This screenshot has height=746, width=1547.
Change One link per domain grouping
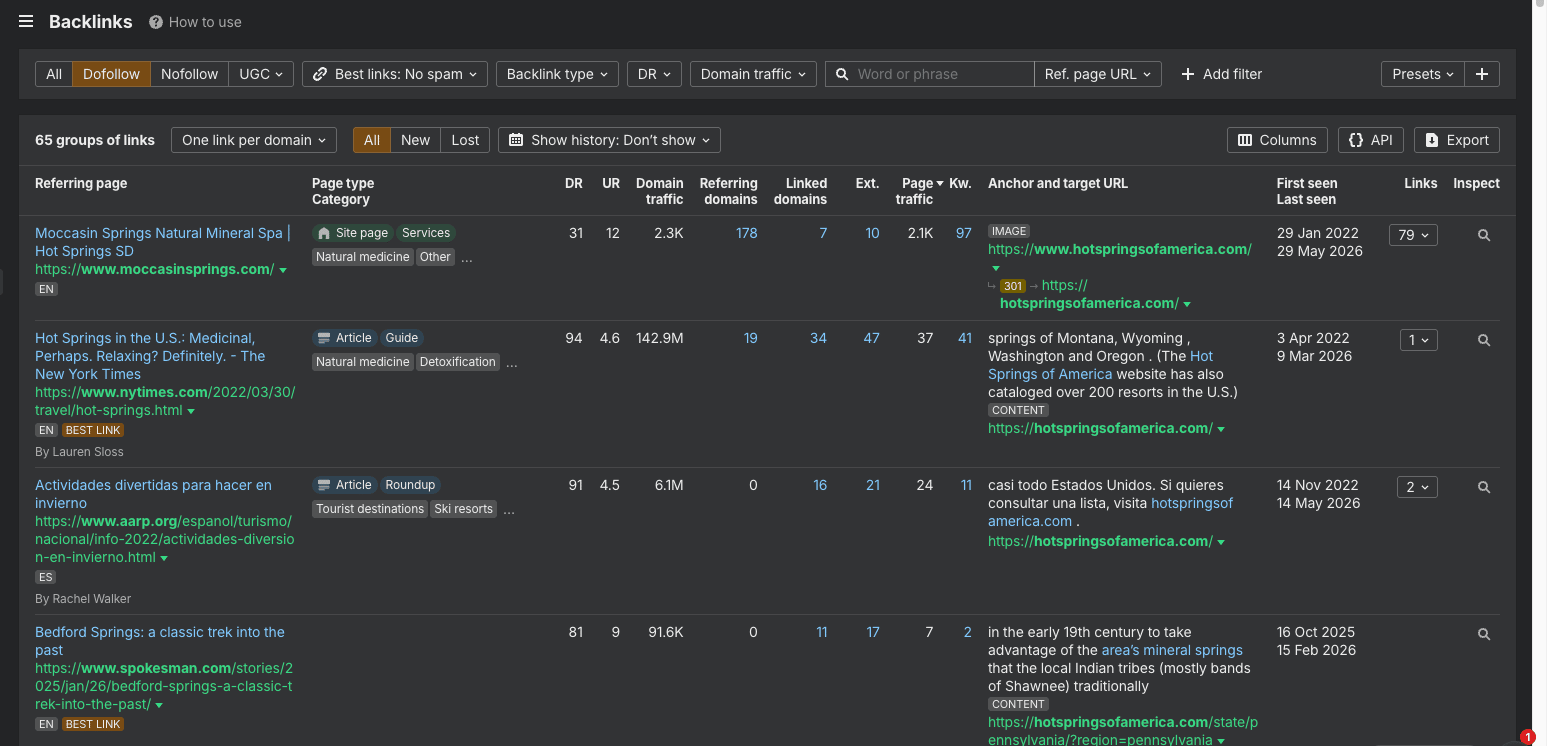254,140
